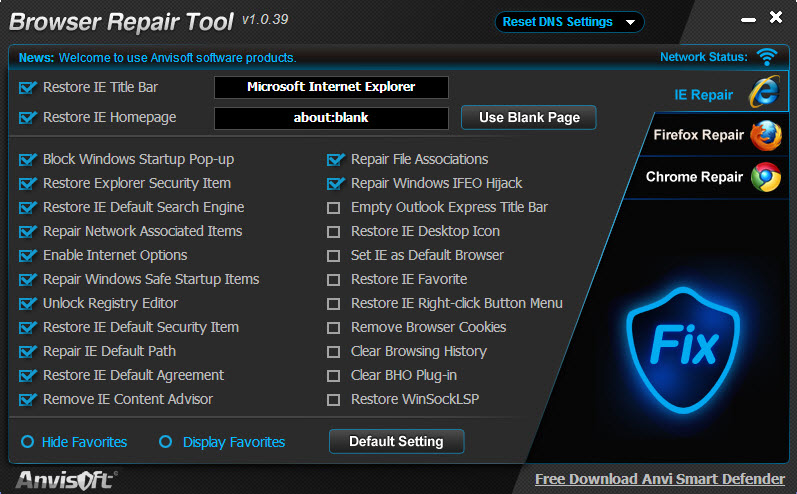797x494 pixels.
Task: Check Clear Browsing History
Action: pos(333,352)
